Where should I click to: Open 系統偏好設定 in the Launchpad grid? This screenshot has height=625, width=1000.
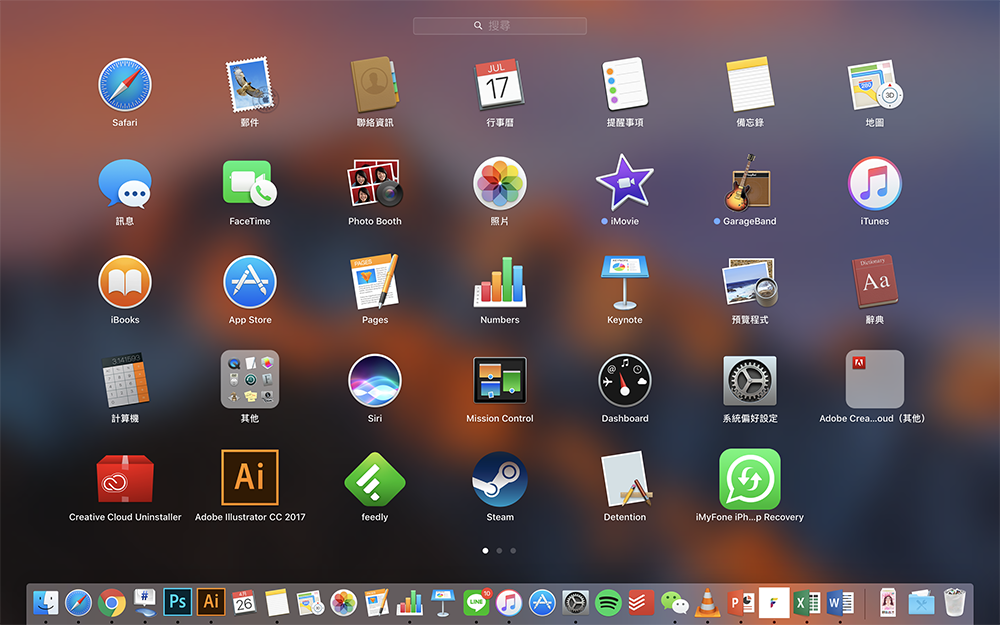click(750, 381)
